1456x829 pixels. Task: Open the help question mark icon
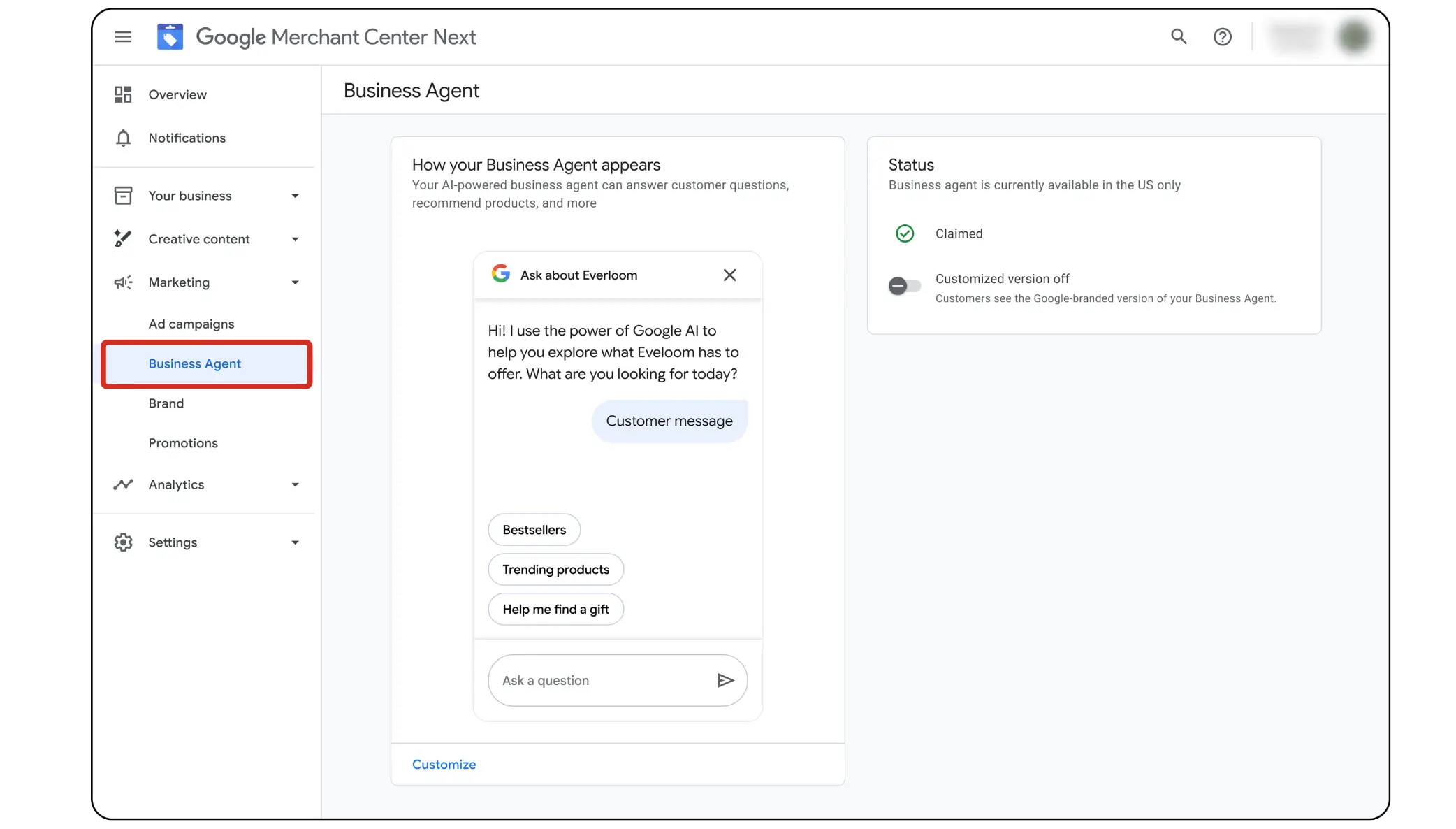1222,37
